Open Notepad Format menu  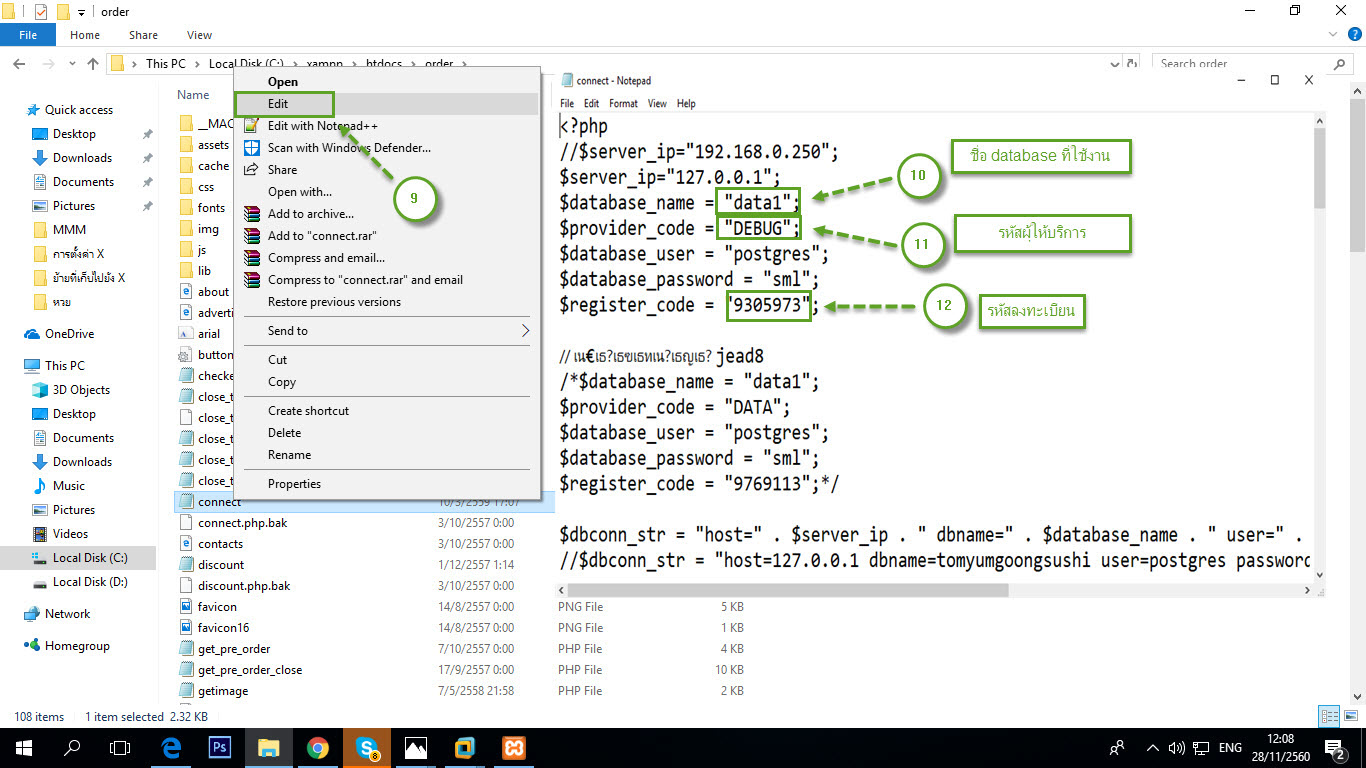[623, 103]
